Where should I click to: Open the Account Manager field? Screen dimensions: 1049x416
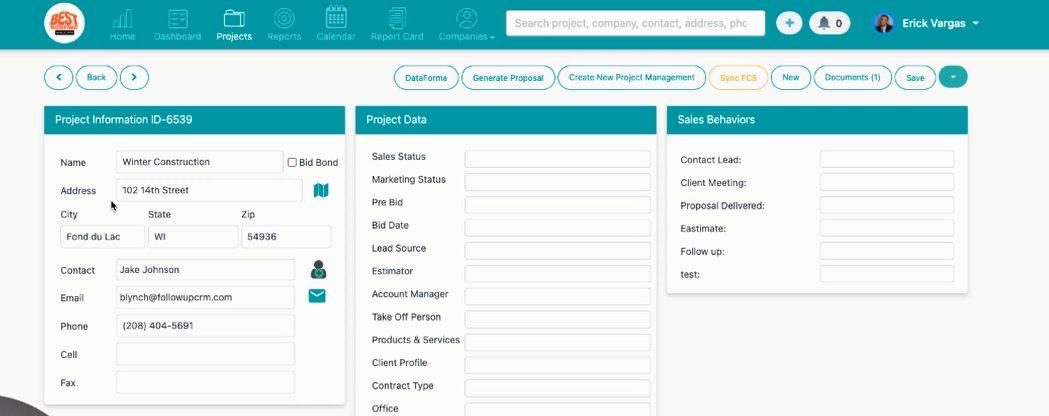(558, 296)
